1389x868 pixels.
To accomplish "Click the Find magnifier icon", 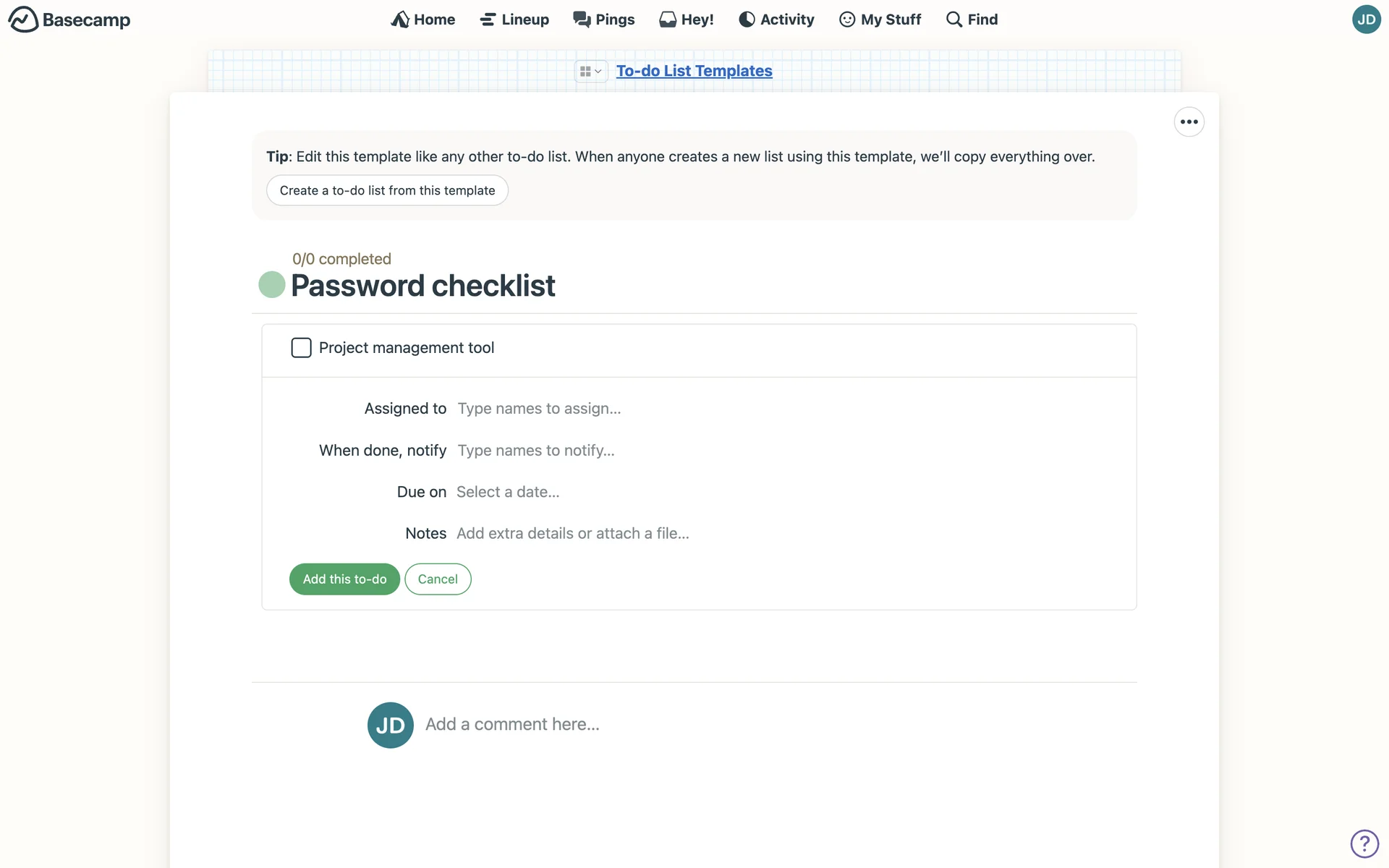I will click(x=954, y=20).
